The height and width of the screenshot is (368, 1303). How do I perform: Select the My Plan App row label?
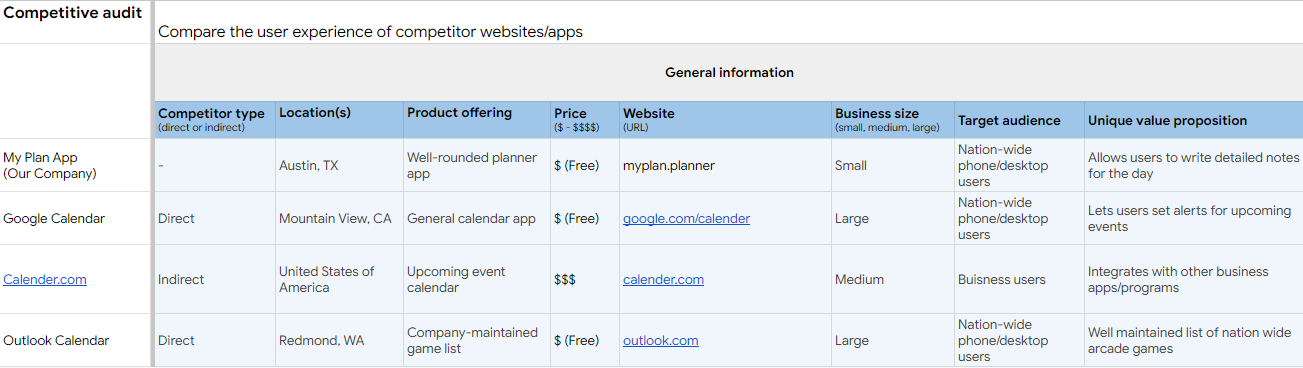(x=75, y=165)
